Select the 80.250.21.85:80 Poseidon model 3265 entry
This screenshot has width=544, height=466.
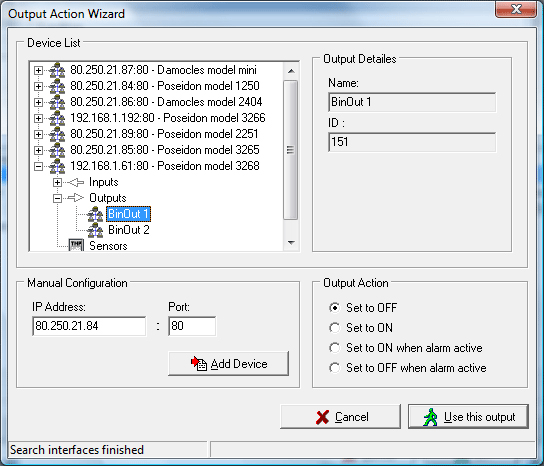pos(165,150)
